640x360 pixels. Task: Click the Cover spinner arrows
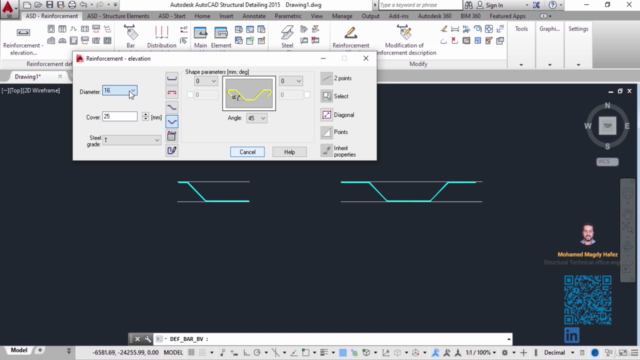tap(146, 116)
